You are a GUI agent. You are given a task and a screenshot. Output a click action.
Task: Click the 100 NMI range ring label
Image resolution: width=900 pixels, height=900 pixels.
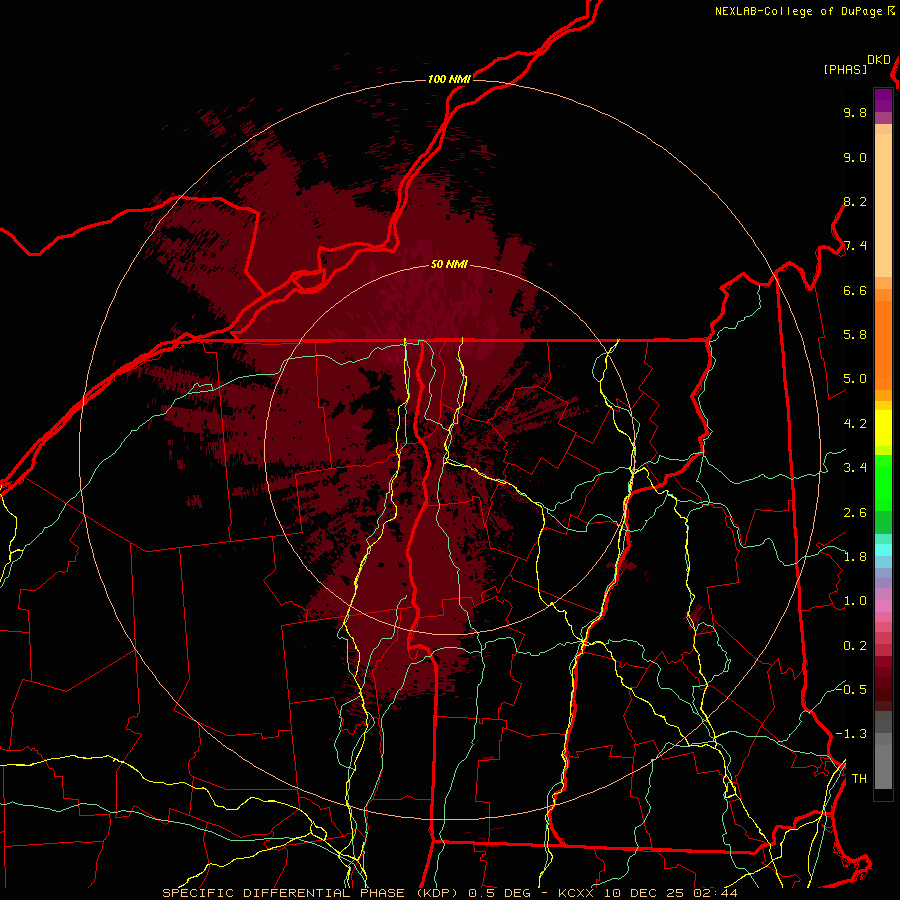click(x=449, y=79)
